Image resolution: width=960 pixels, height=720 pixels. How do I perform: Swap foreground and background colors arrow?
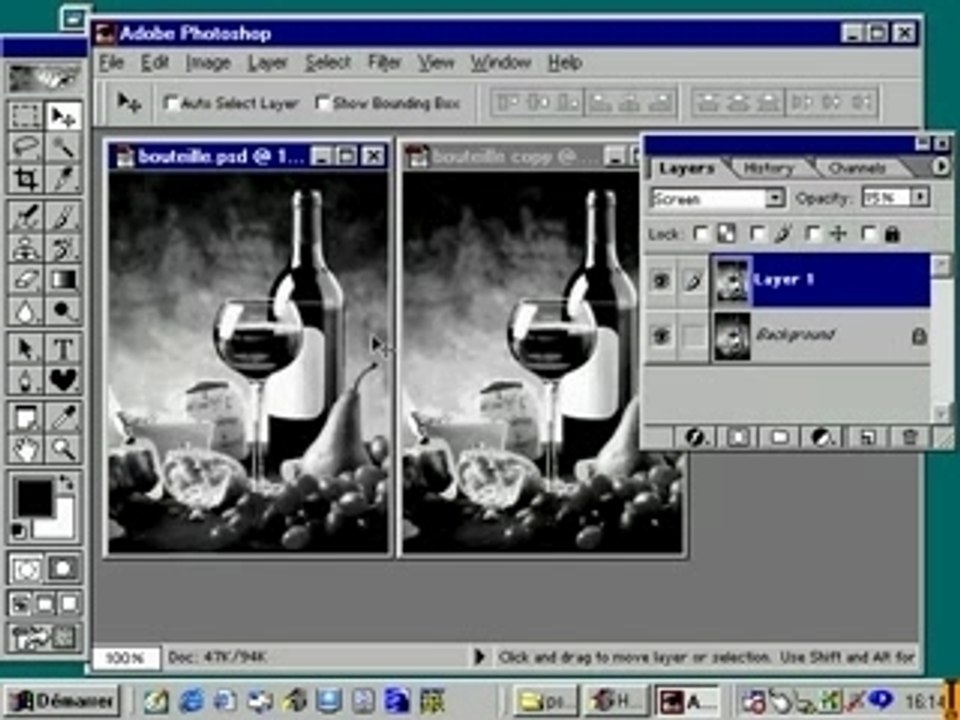pyautogui.click(x=66, y=484)
